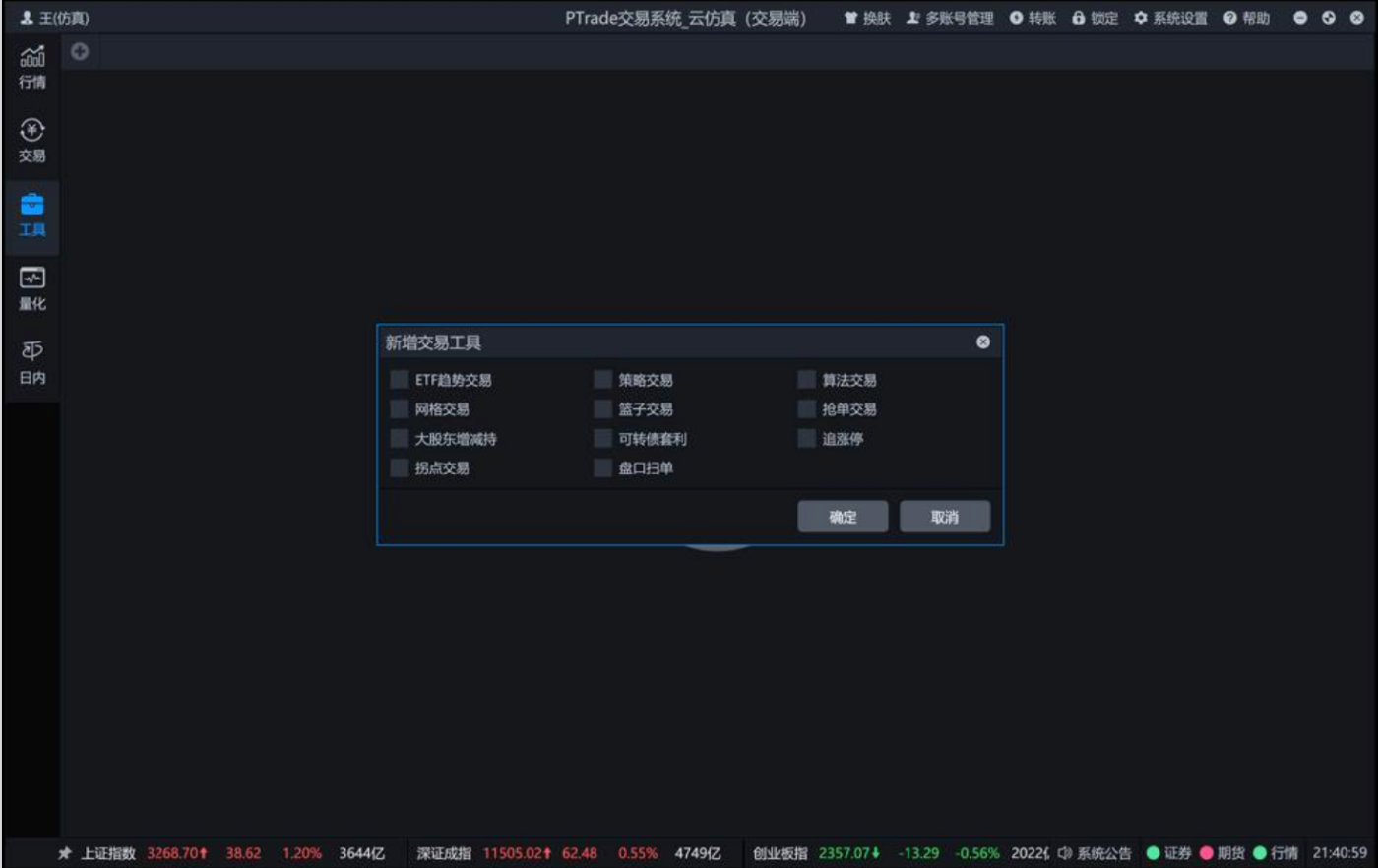Open the 量化 quant sidebar icon

pos(32,289)
